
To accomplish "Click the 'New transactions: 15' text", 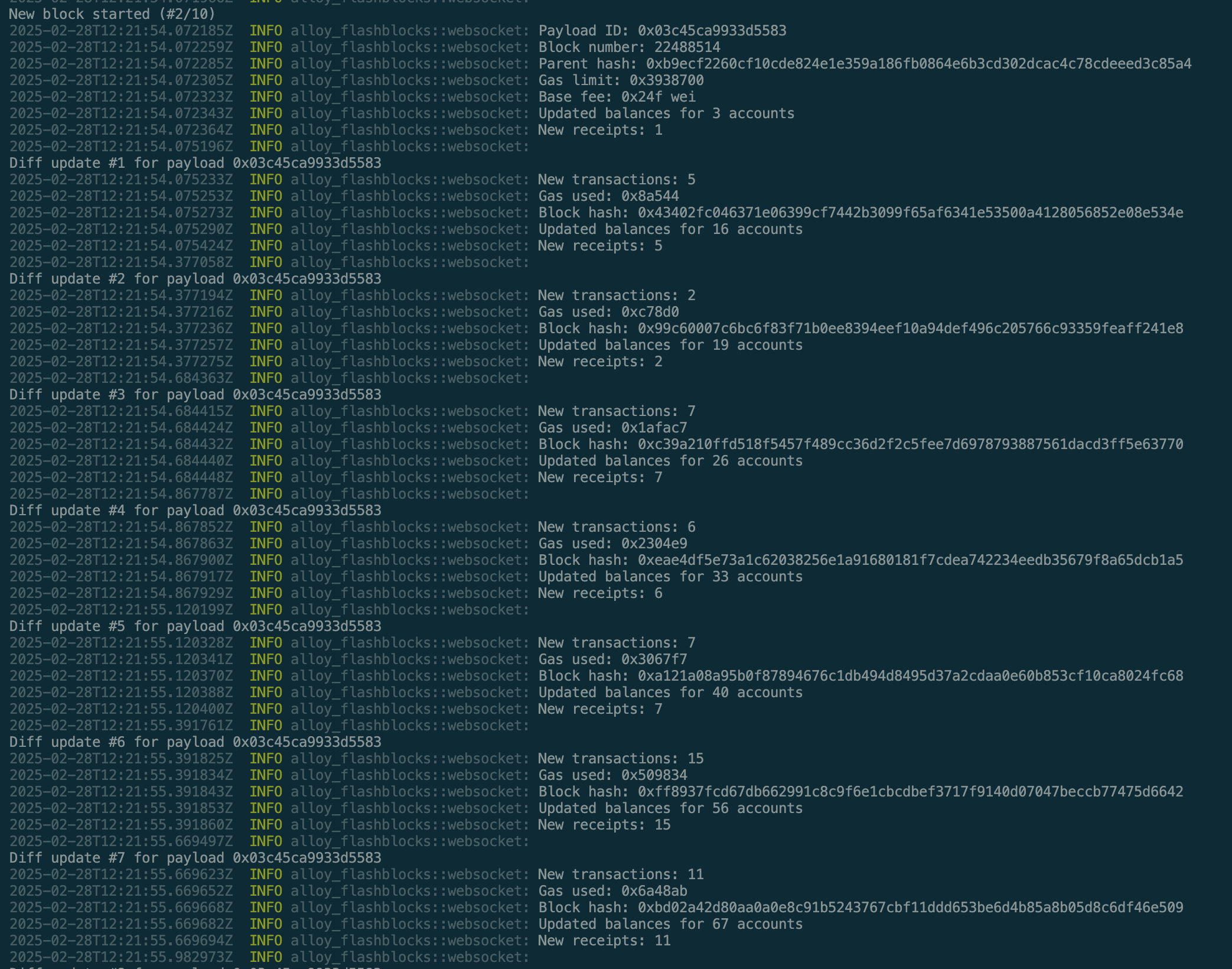I will point(620,759).
